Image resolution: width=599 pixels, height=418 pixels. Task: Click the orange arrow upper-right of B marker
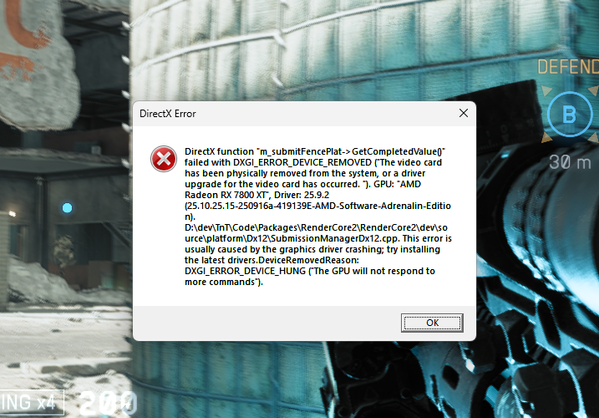point(594,91)
